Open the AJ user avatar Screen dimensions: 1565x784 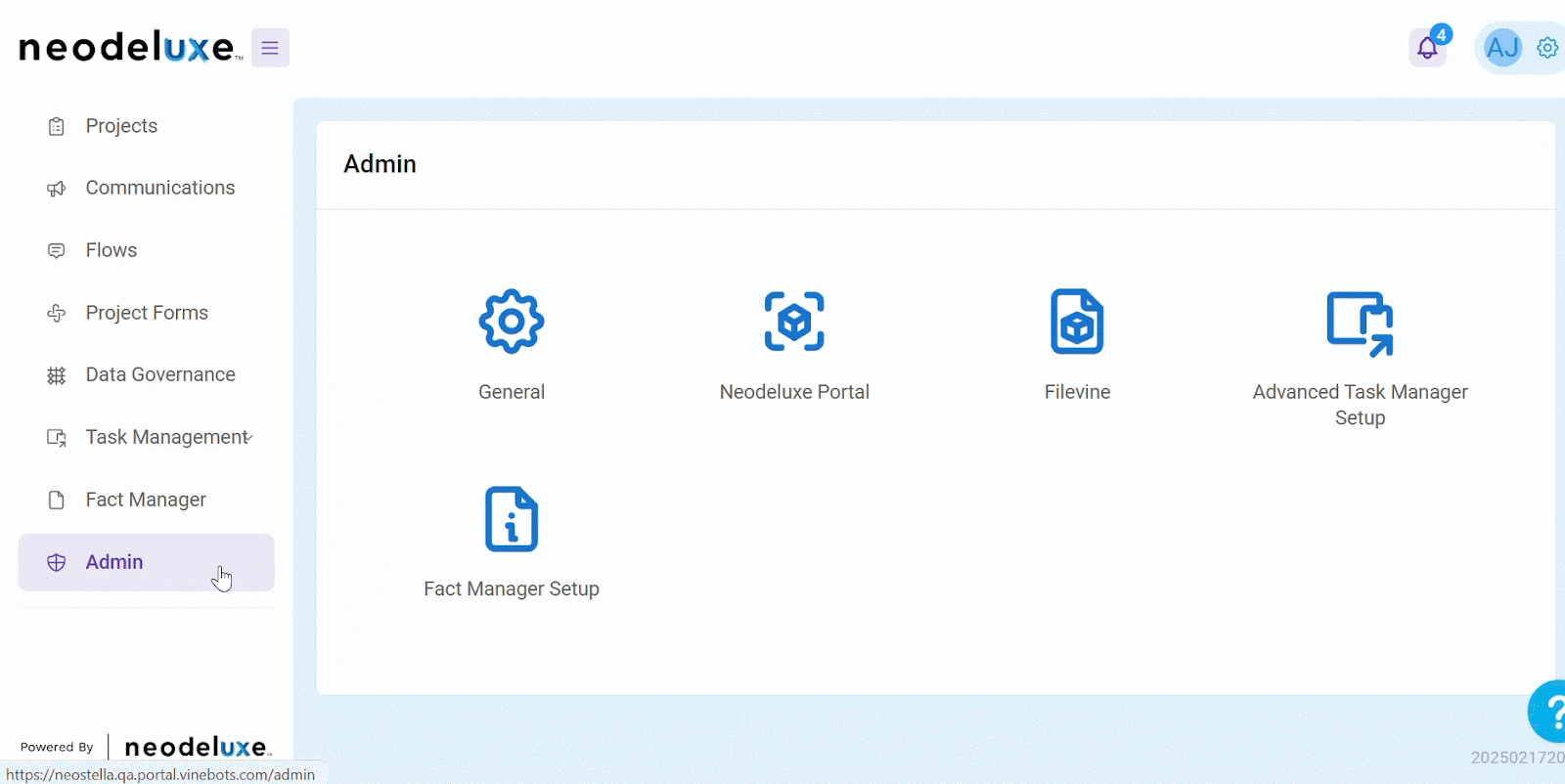(1502, 47)
